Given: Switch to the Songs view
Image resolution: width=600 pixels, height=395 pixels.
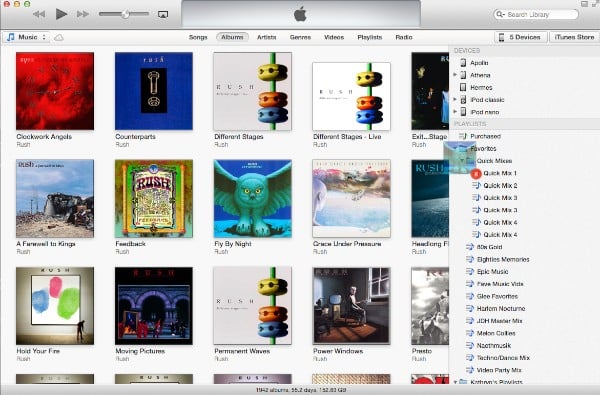Looking at the screenshot, I should (x=198, y=37).
